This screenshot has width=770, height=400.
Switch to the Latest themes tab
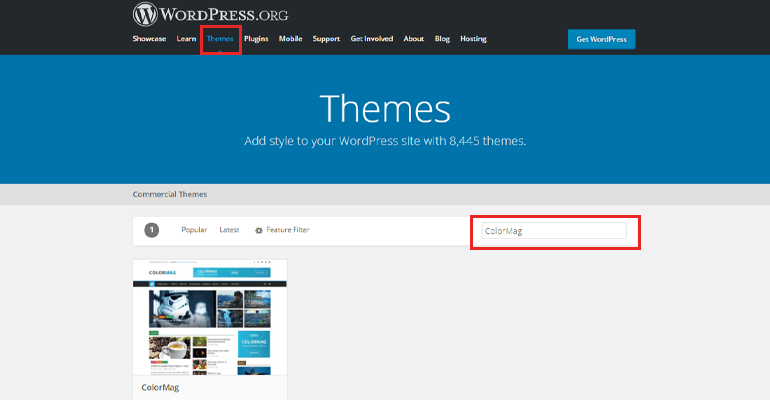tap(229, 230)
